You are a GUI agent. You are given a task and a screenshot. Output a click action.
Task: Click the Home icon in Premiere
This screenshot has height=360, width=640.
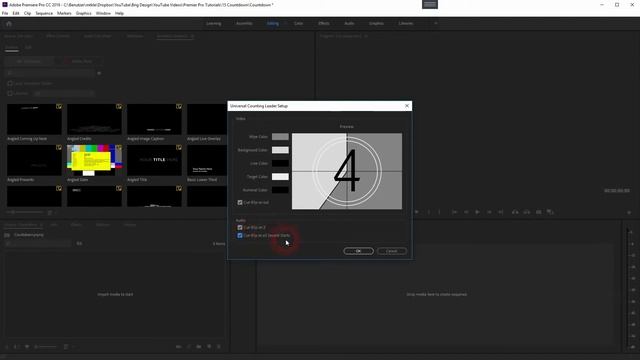point(9,24)
